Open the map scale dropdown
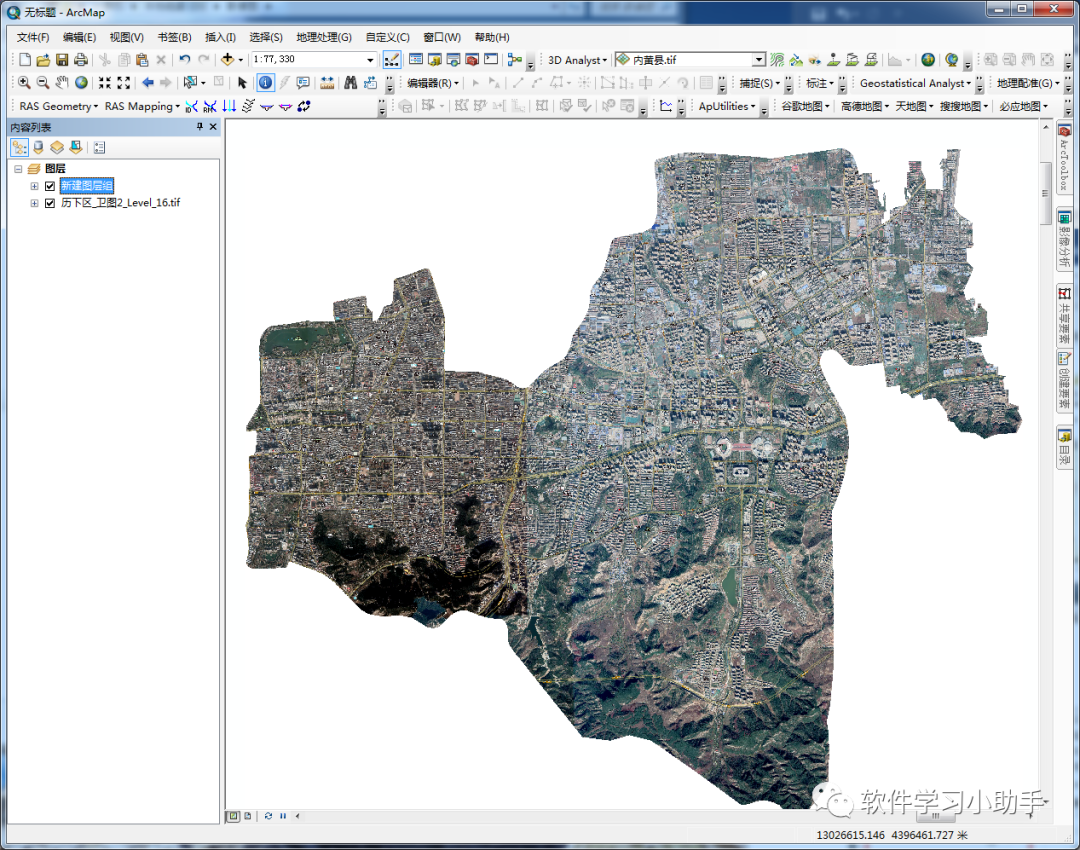This screenshot has height=850, width=1080. coord(371,60)
